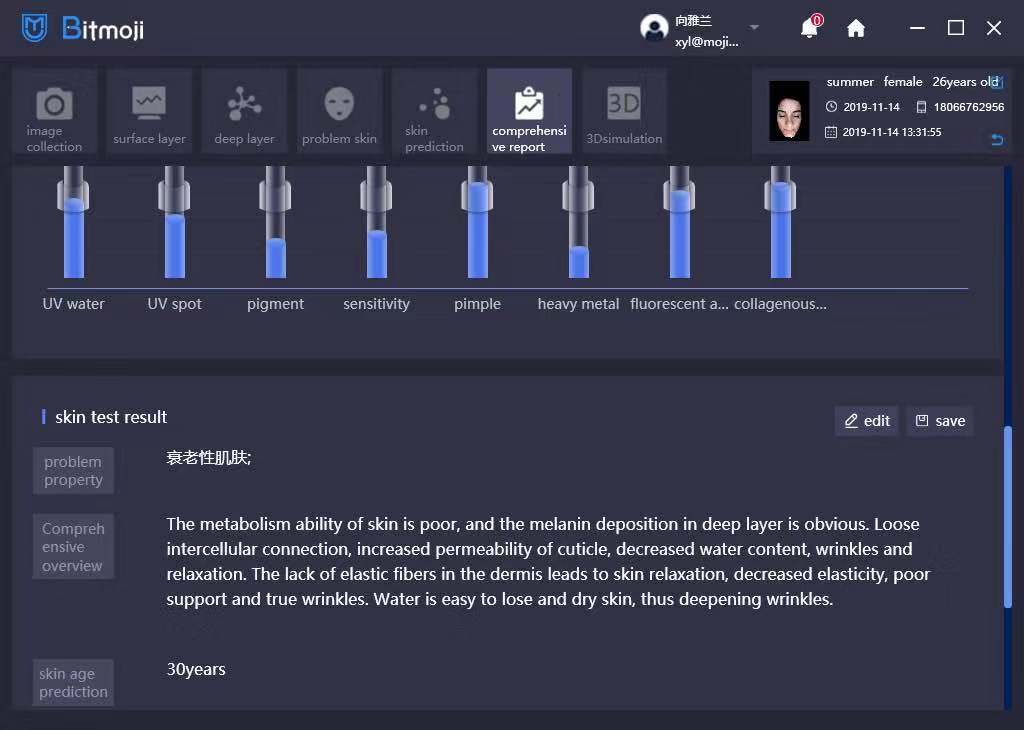Go to the home icon

(856, 28)
